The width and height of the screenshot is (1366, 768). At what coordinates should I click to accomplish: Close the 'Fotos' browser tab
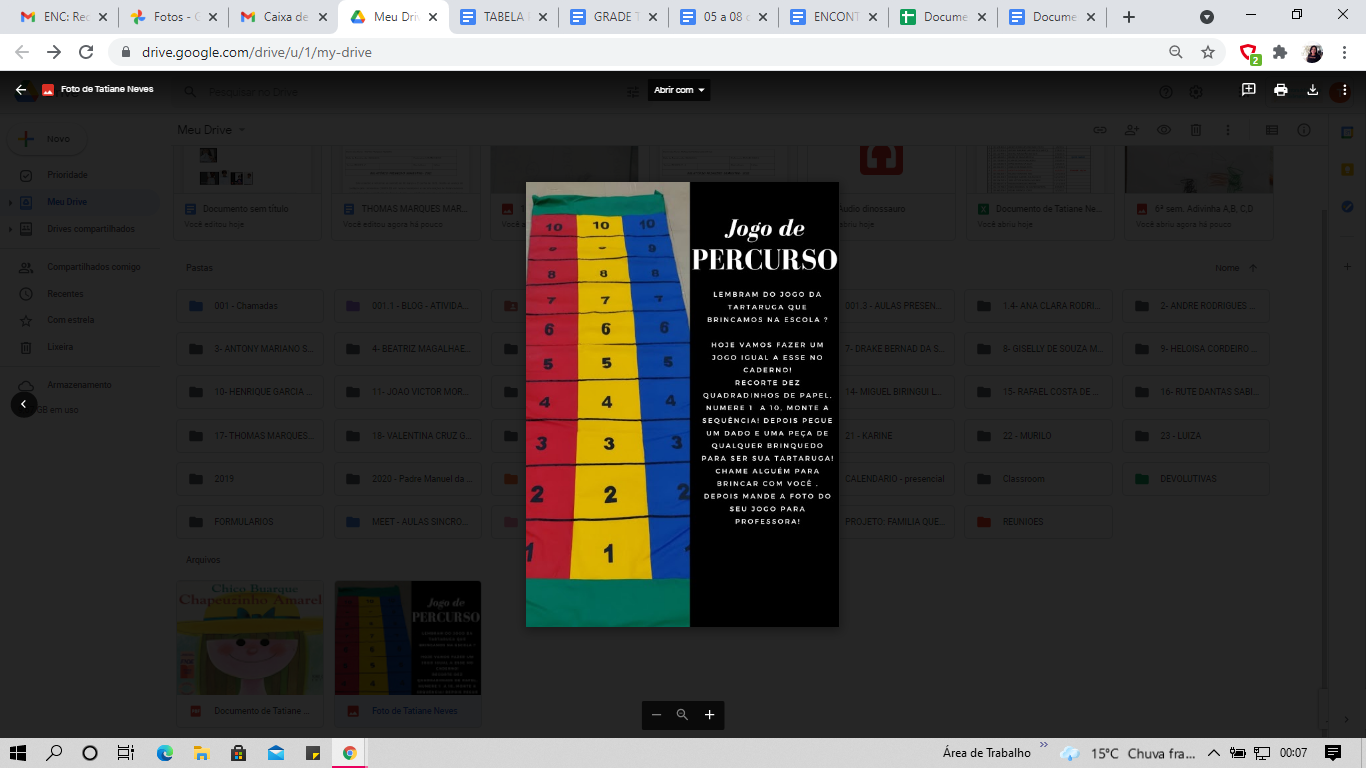(213, 17)
